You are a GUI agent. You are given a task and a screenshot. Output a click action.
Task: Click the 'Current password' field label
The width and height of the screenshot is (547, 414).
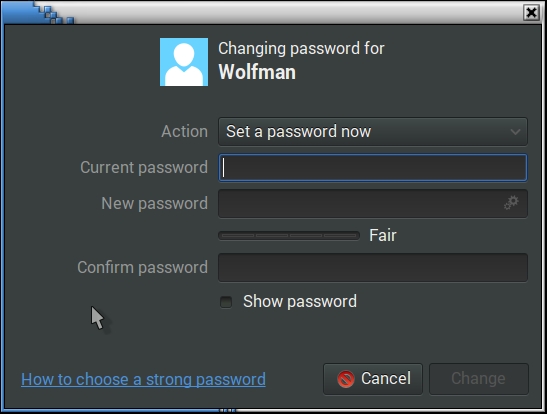tap(144, 167)
